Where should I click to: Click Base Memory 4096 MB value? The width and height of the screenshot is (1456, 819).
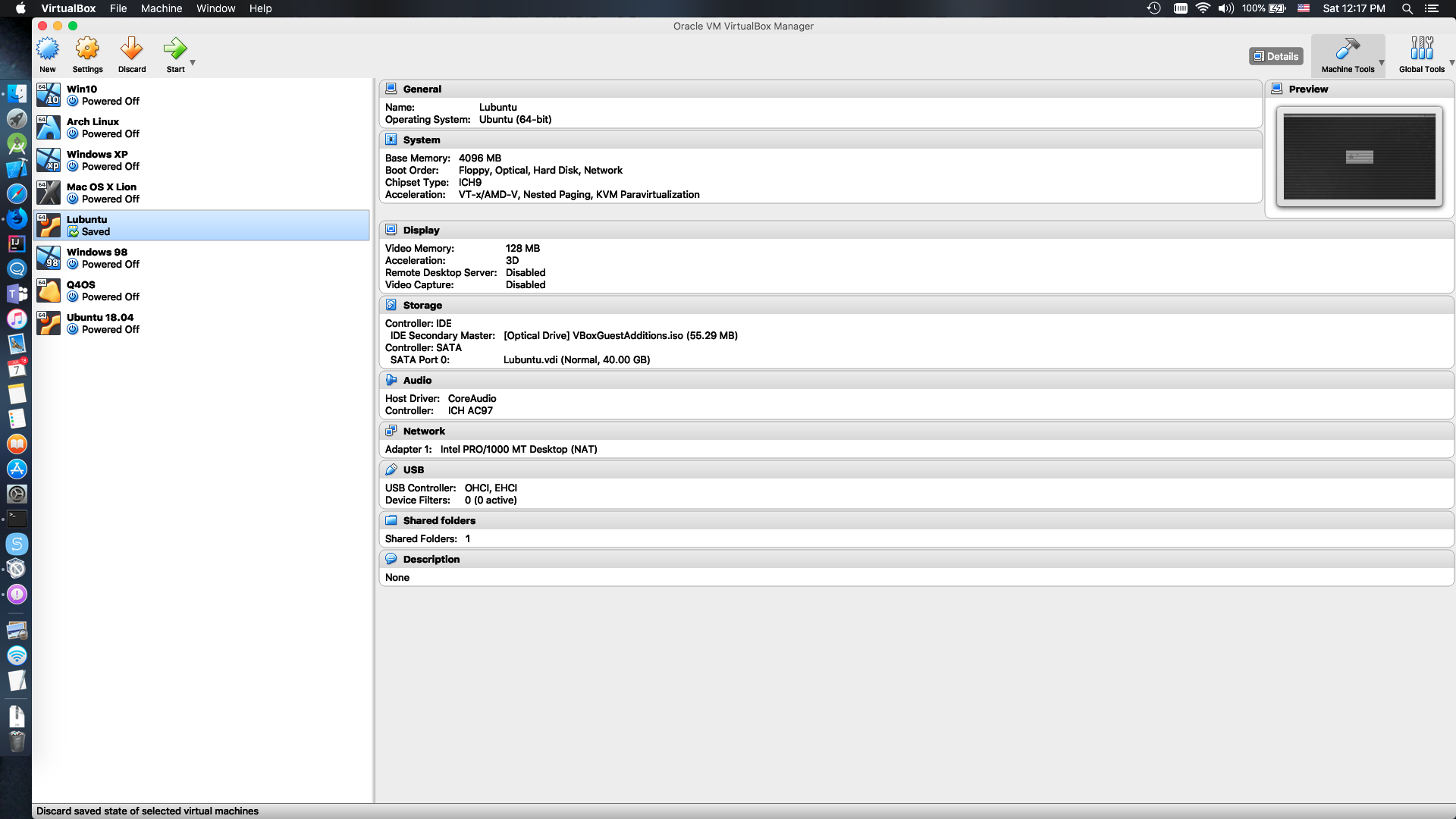pos(480,158)
